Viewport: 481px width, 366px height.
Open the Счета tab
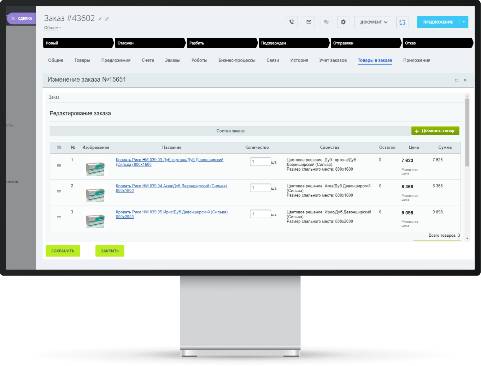[148, 60]
